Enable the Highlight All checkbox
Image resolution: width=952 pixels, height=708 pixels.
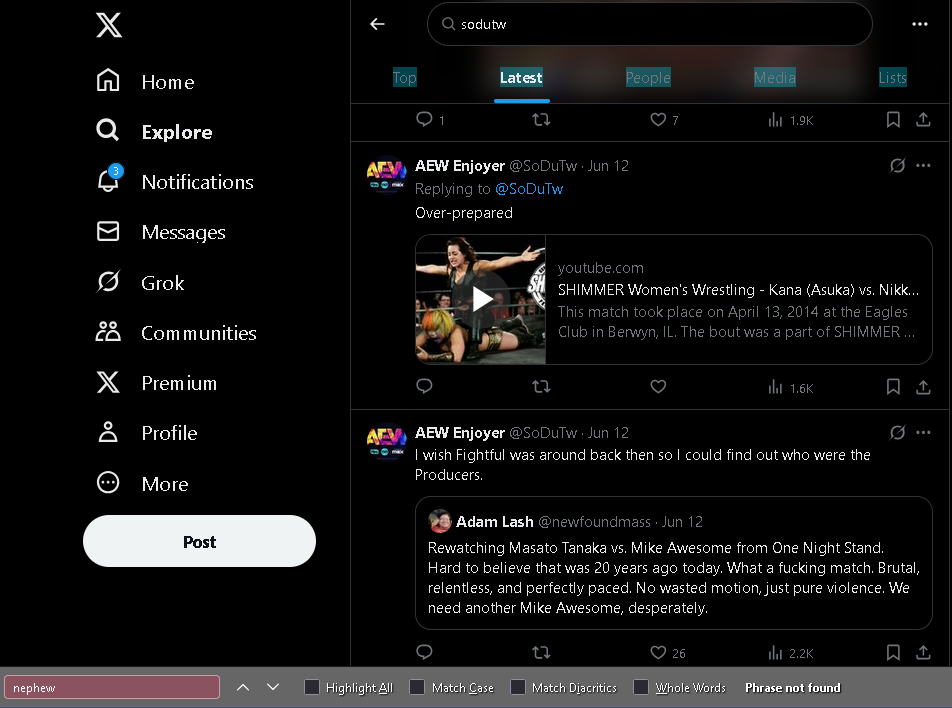(x=311, y=687)
